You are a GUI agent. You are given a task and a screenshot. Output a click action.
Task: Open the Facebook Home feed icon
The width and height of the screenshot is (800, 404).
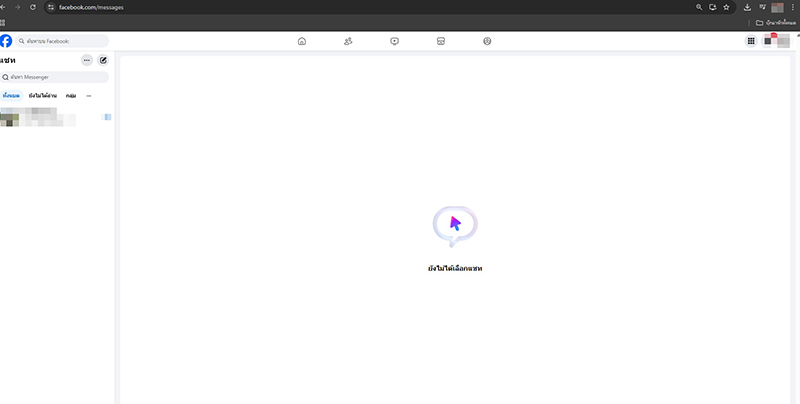(x=302, y=41)
